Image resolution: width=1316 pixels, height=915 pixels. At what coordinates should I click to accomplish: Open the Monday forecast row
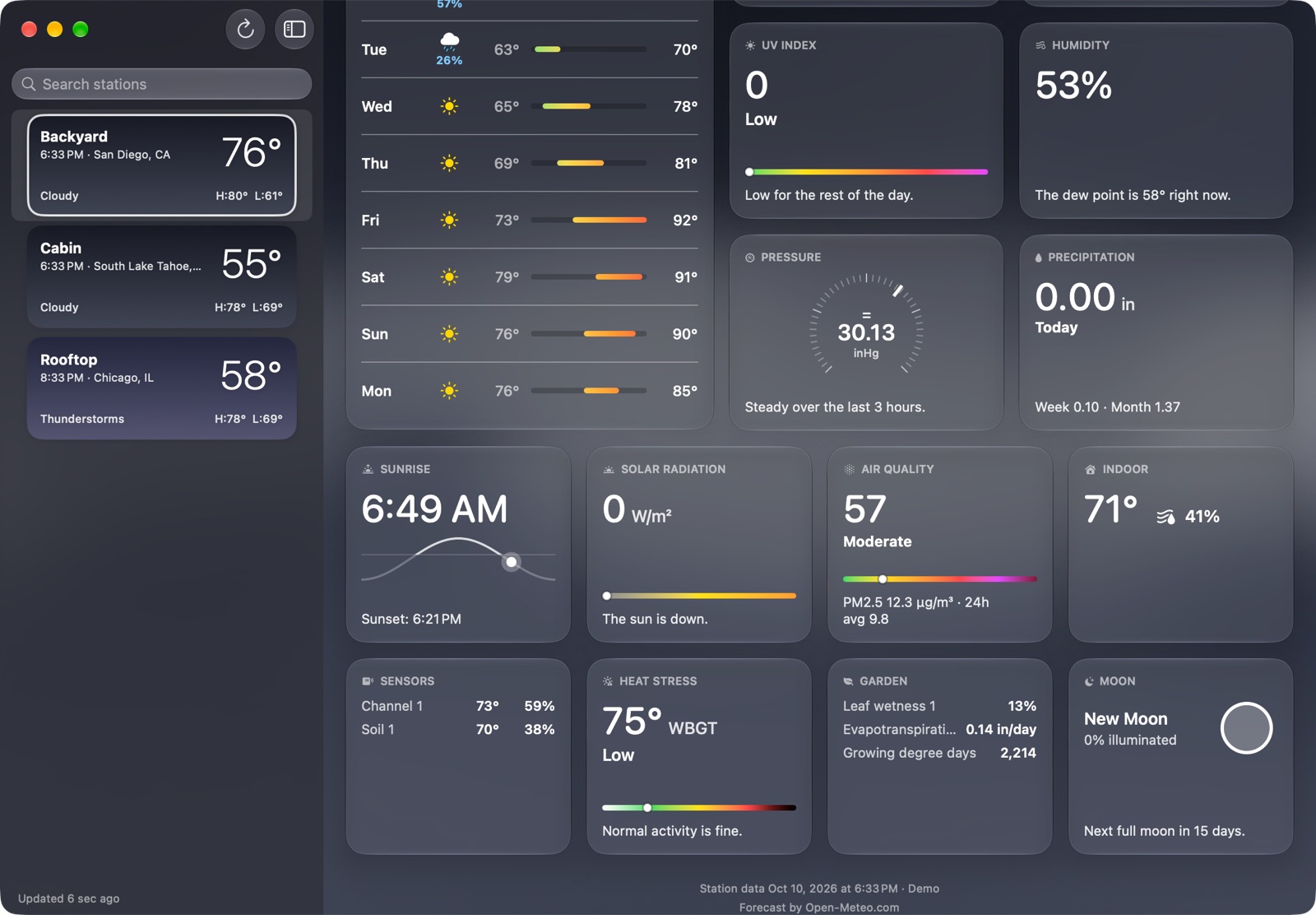pos(530,391)
